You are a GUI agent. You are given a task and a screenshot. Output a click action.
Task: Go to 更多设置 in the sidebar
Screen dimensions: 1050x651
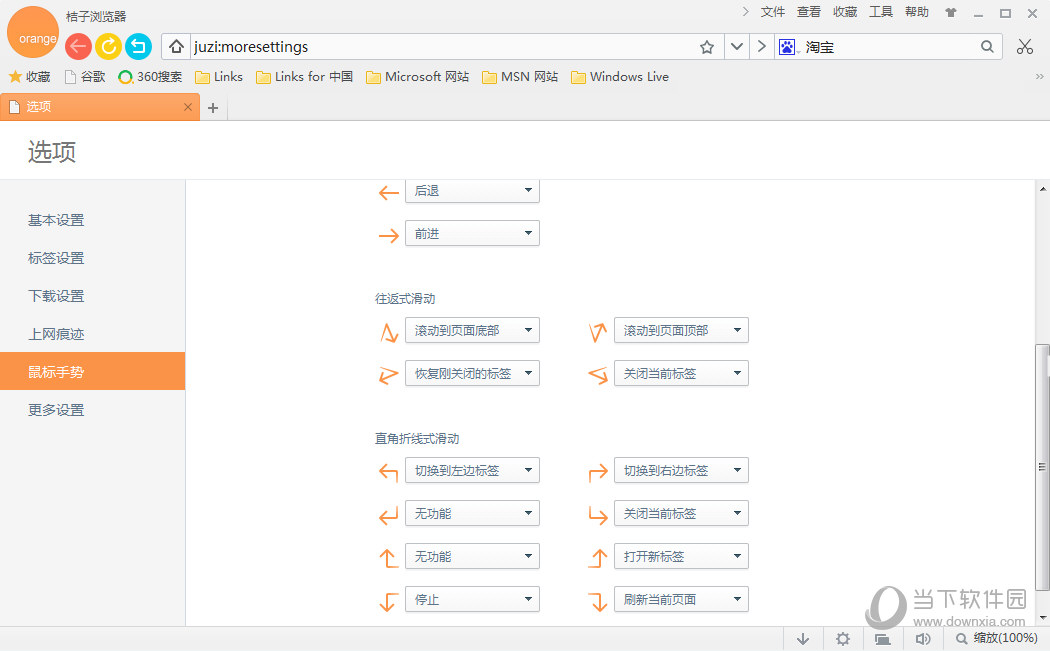click(56, 410)
